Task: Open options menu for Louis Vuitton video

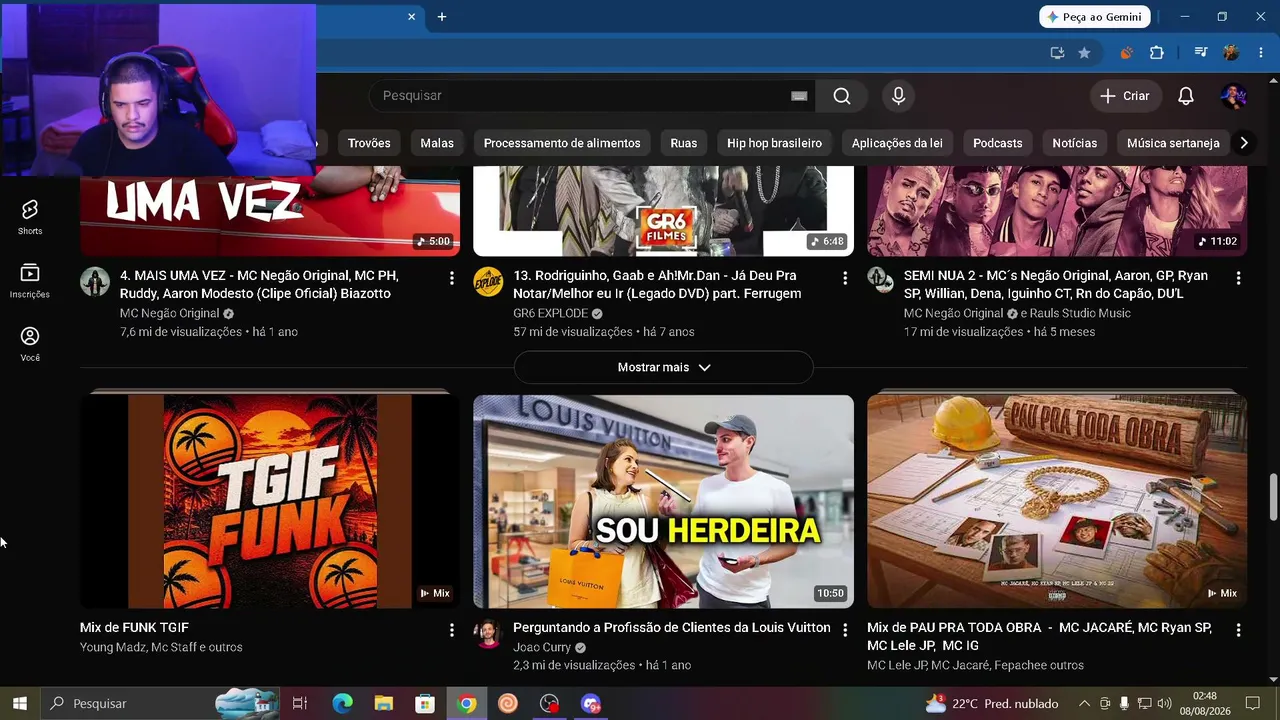Action: click(x=845, y=630)
